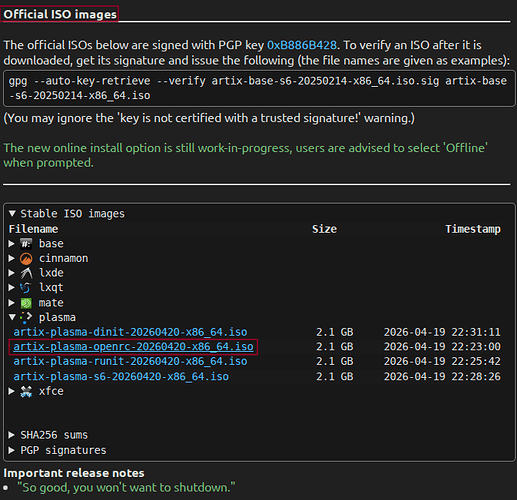Viewport: 517px width, 500px height.
Task: Click timestamp 2026-04-19 22:25:42
Action: tap(442, 362)
